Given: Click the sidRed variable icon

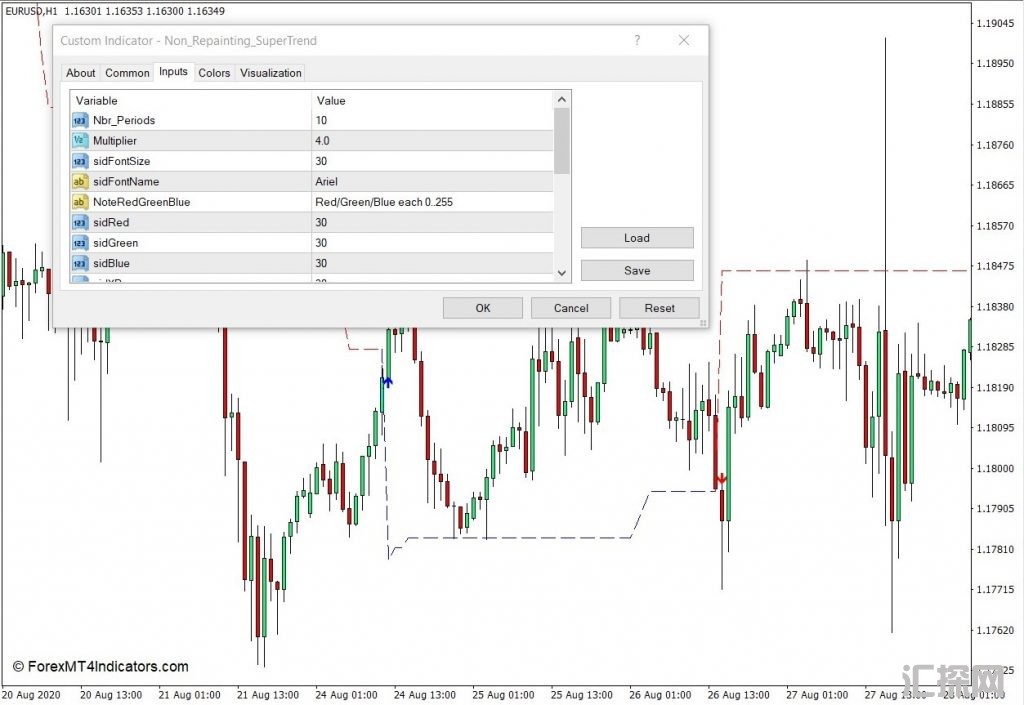Looking at the screenshot, I should click(x=80, y=223).
